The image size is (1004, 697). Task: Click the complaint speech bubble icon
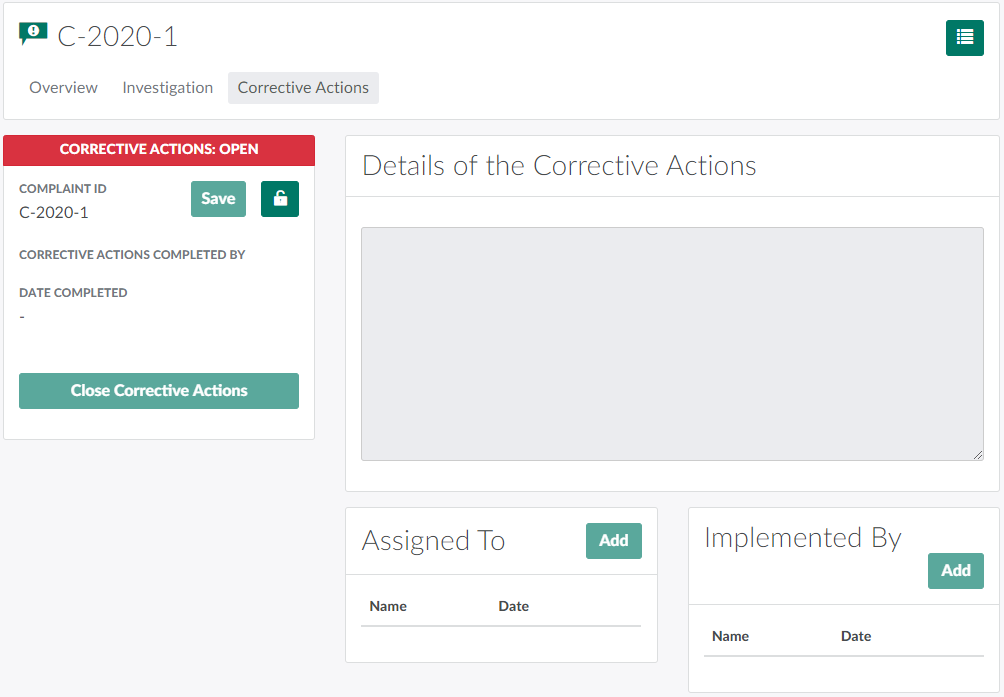click(33, 35)
